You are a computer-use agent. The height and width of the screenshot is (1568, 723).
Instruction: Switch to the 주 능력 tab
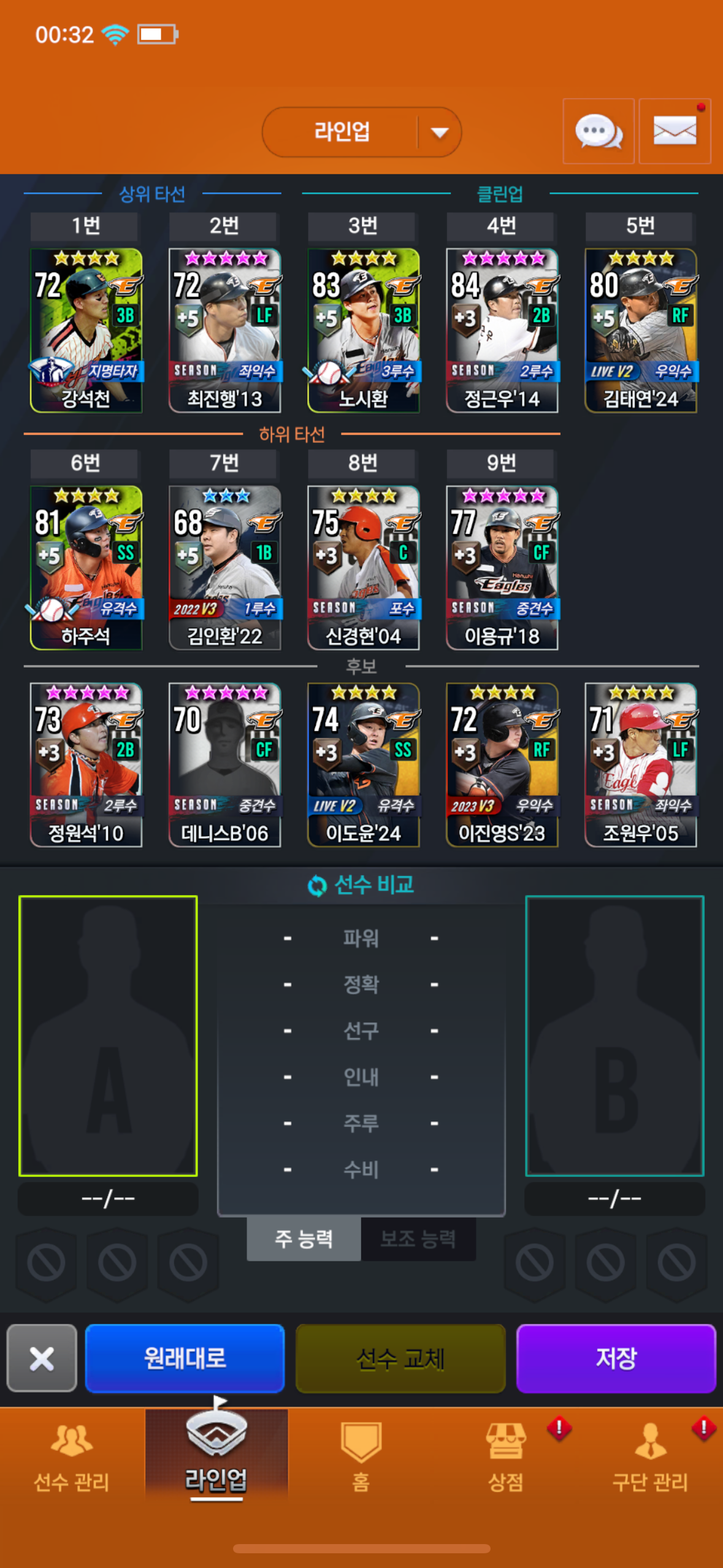pyautogui.click(x=304, y=1239)
